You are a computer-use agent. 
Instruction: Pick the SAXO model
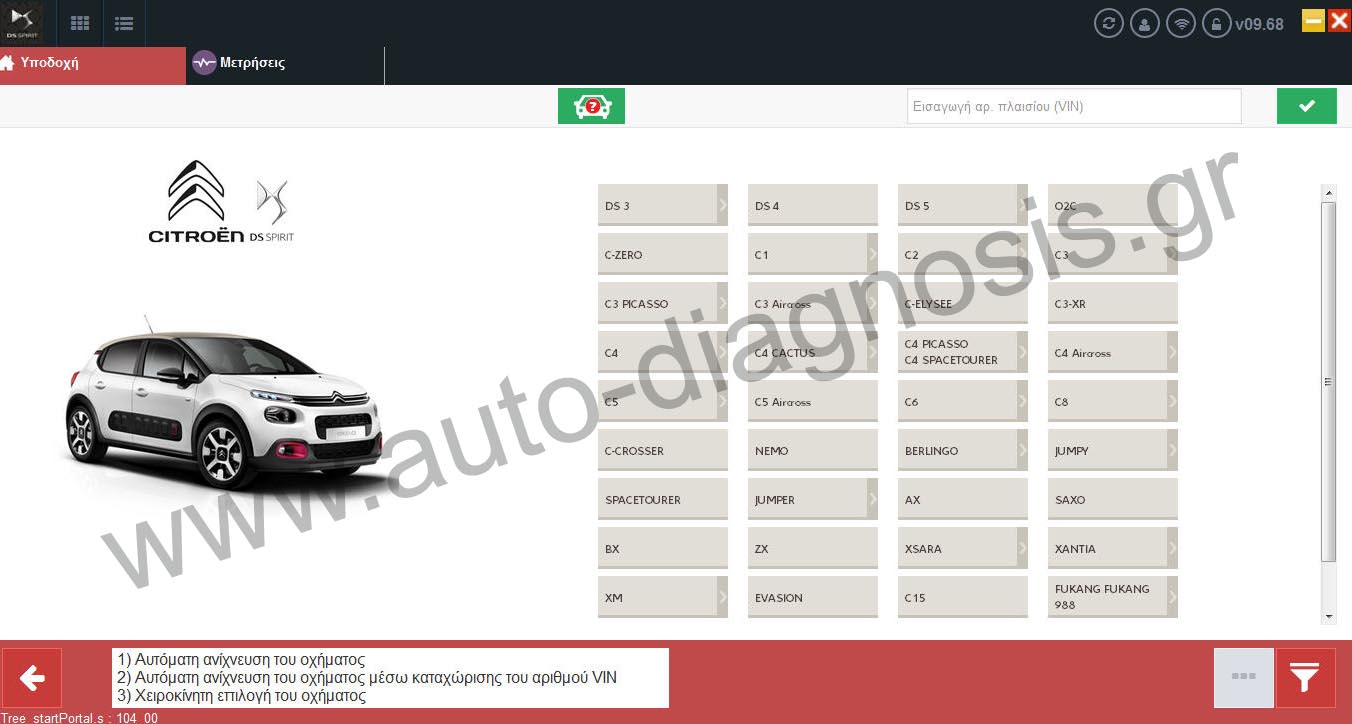[x=1113, y=499]
